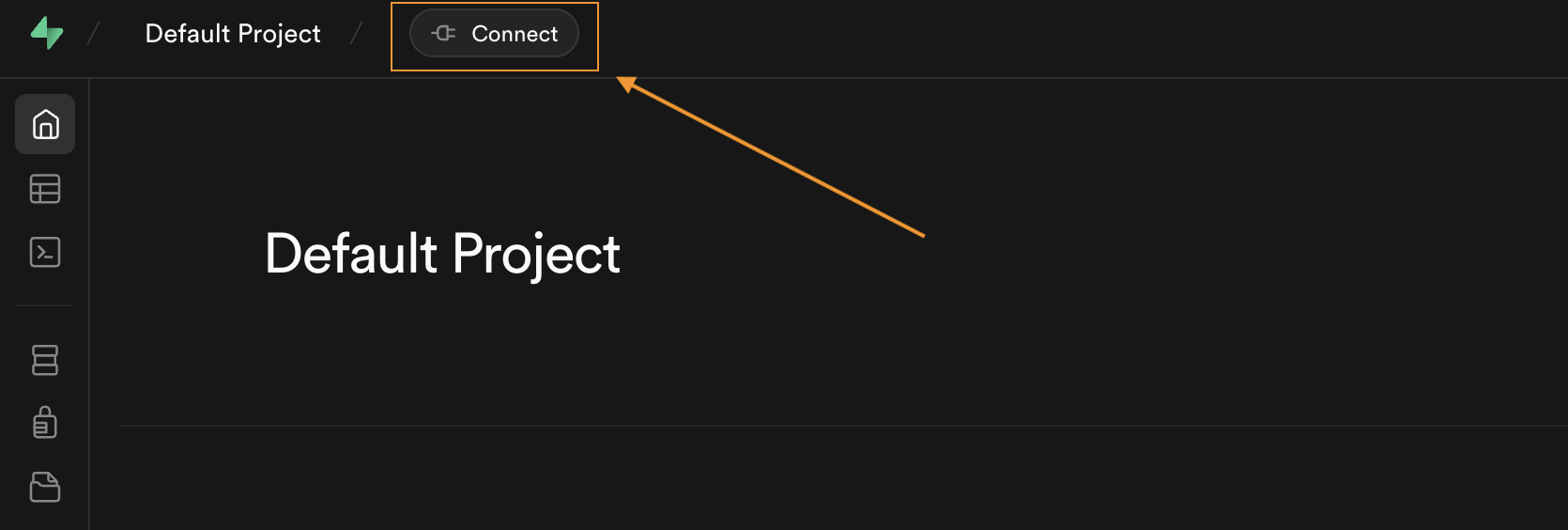Click the vertical border beside the sidebar
Image resolution: width=1568 pixels, height=530 pixels.
89,376
